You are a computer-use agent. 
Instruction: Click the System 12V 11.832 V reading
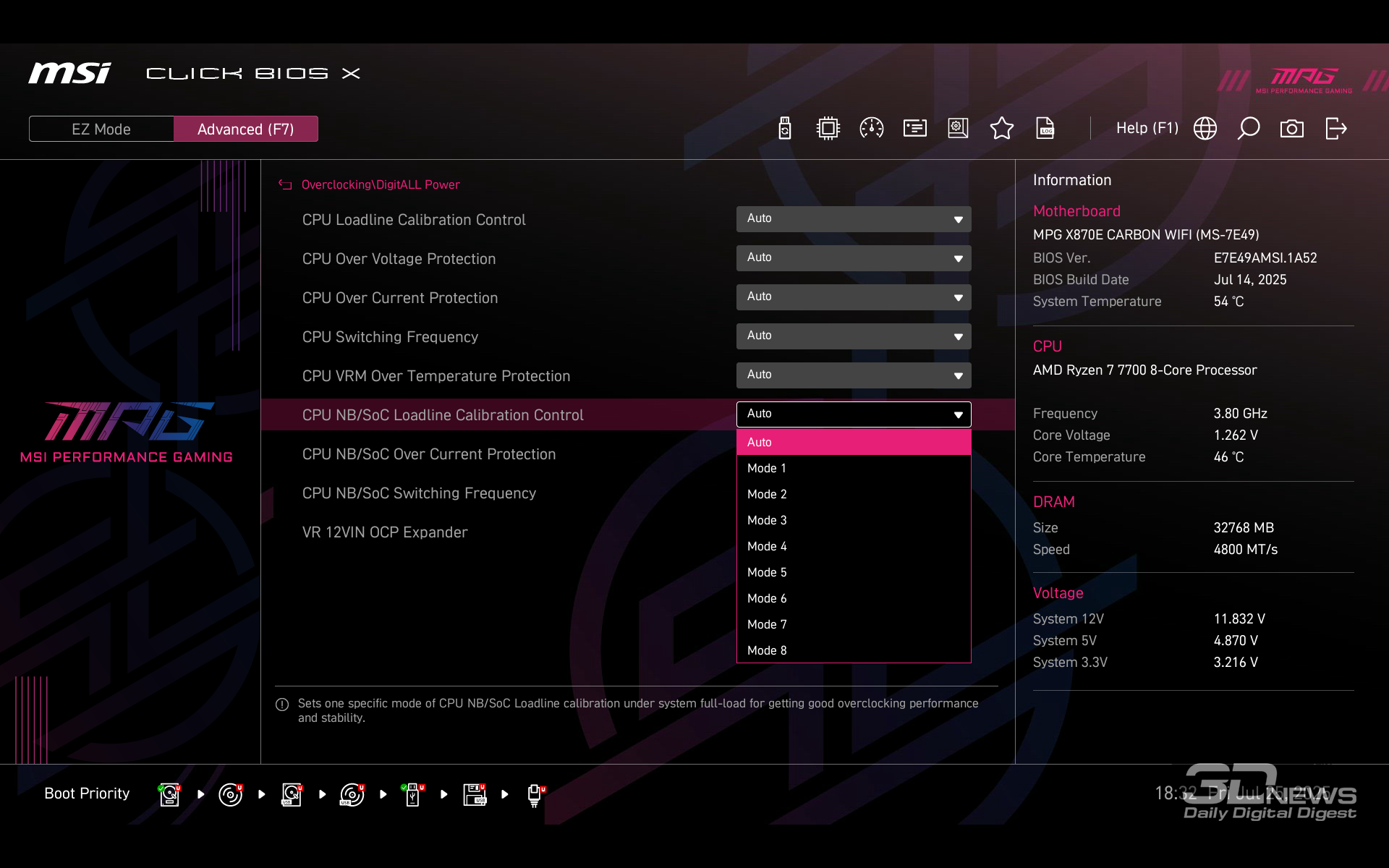[1239, 619]
